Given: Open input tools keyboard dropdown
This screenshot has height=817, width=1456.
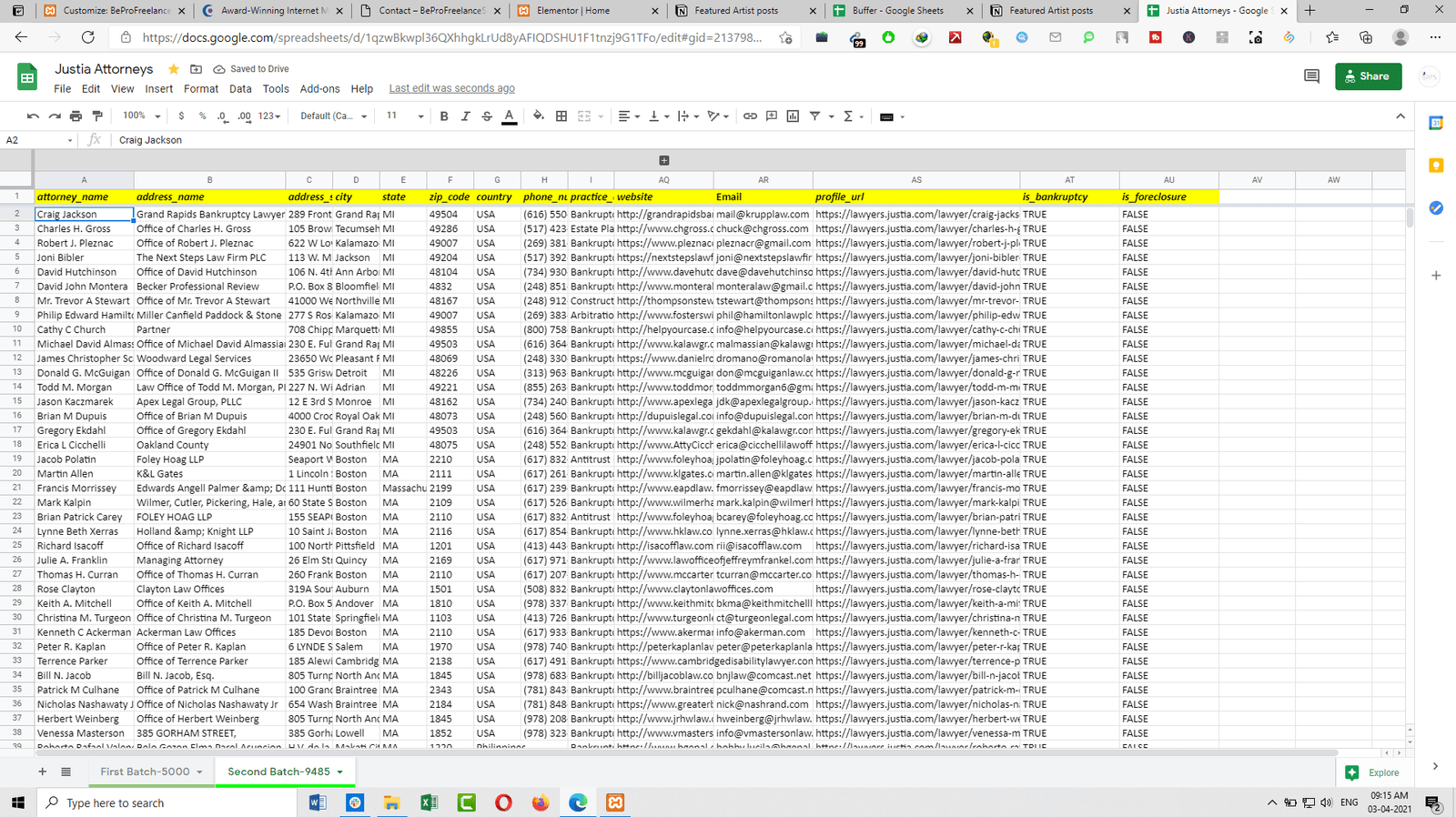Looking at the screenshot, I should coord(892,116).
